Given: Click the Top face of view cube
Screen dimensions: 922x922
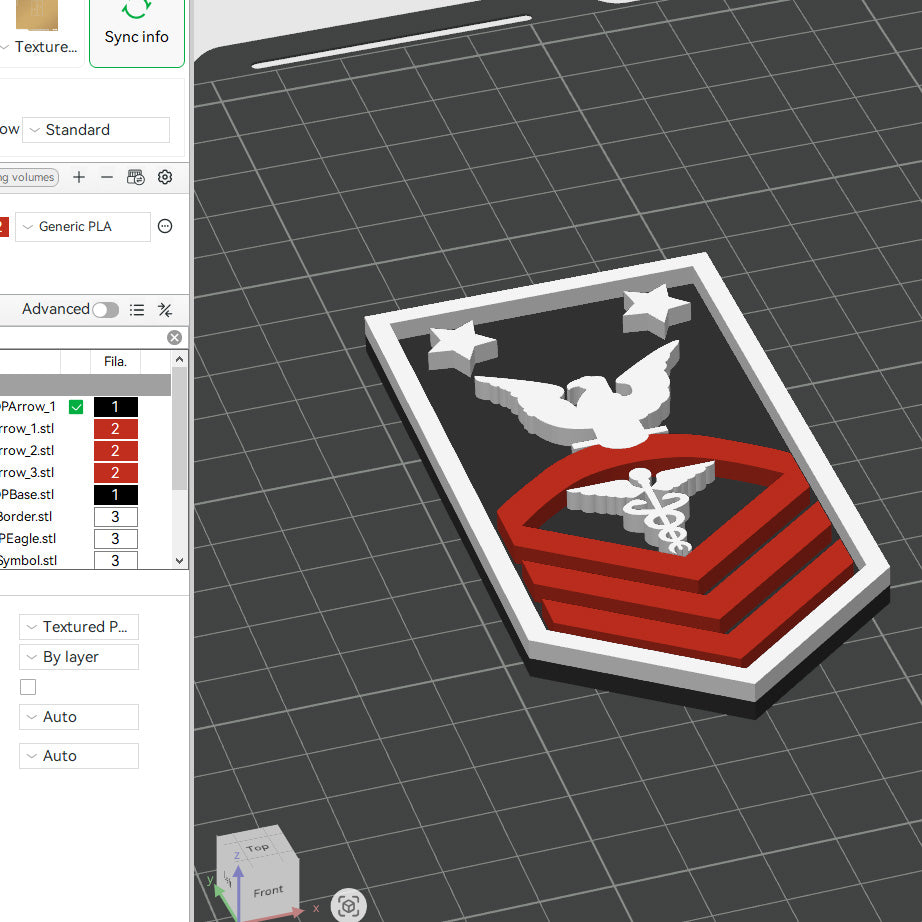Looking at the screenshot, I should (258, 847).
